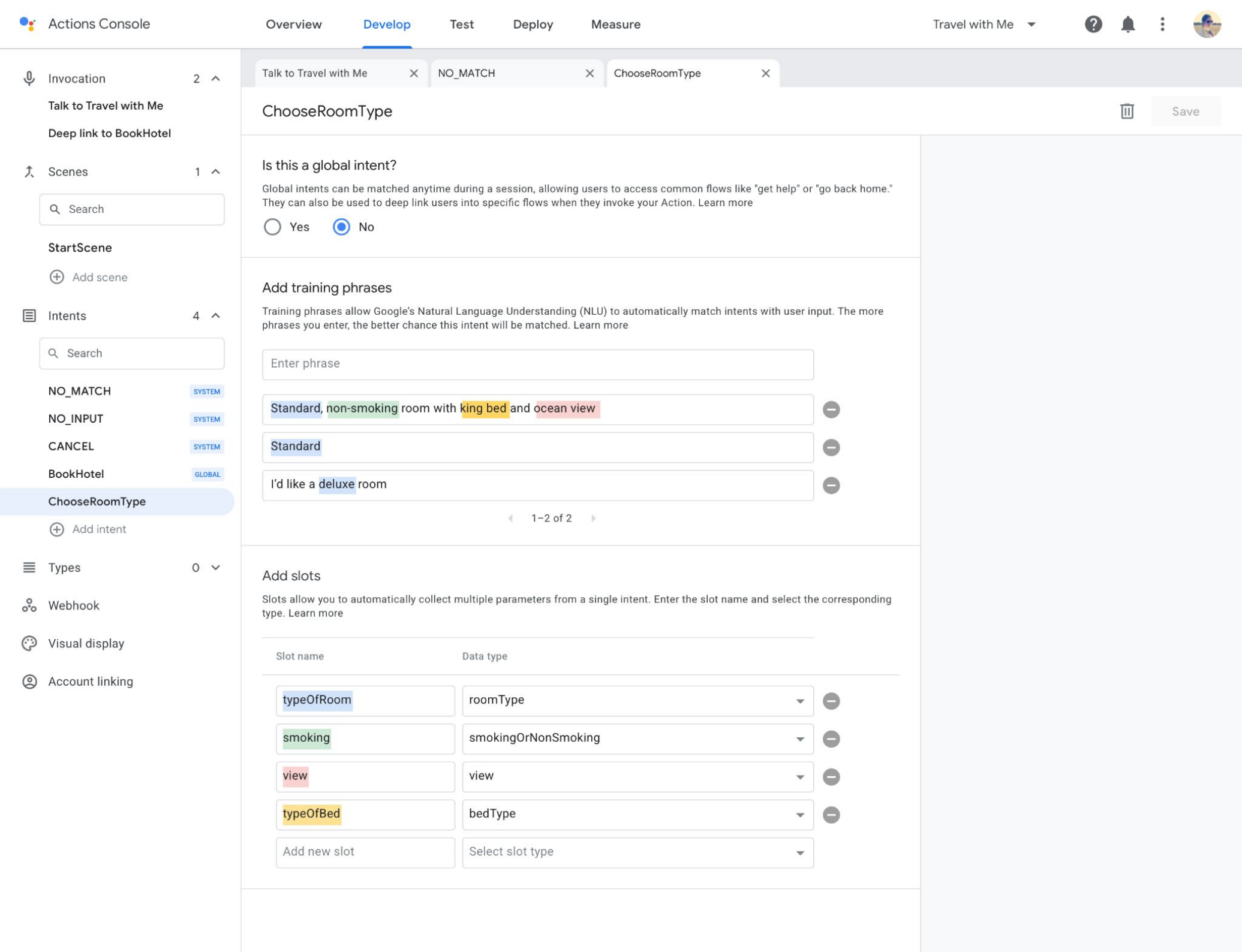Switch to the Measure tab
1242x952 pixels.
click(615, 24)
